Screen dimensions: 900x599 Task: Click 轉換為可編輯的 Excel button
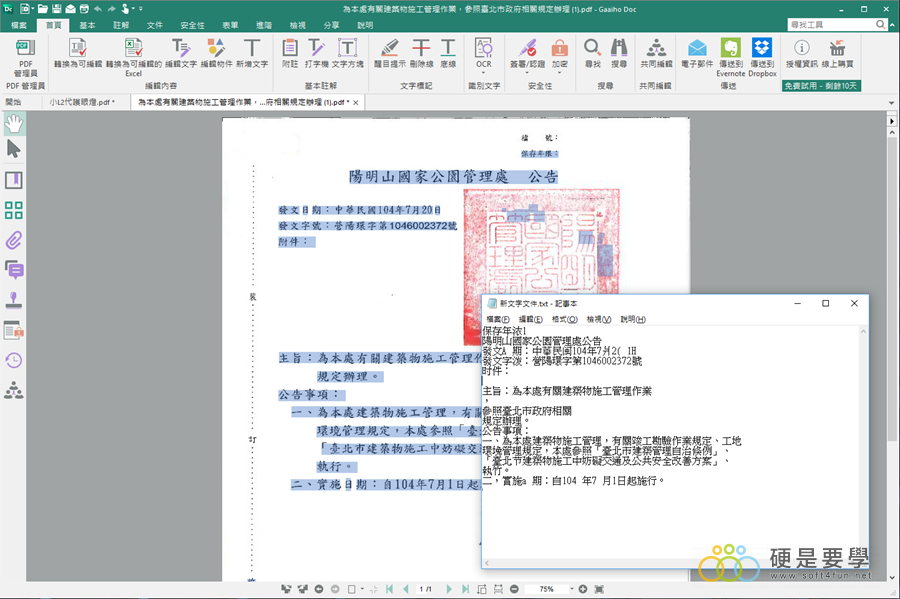pos(133,53)
